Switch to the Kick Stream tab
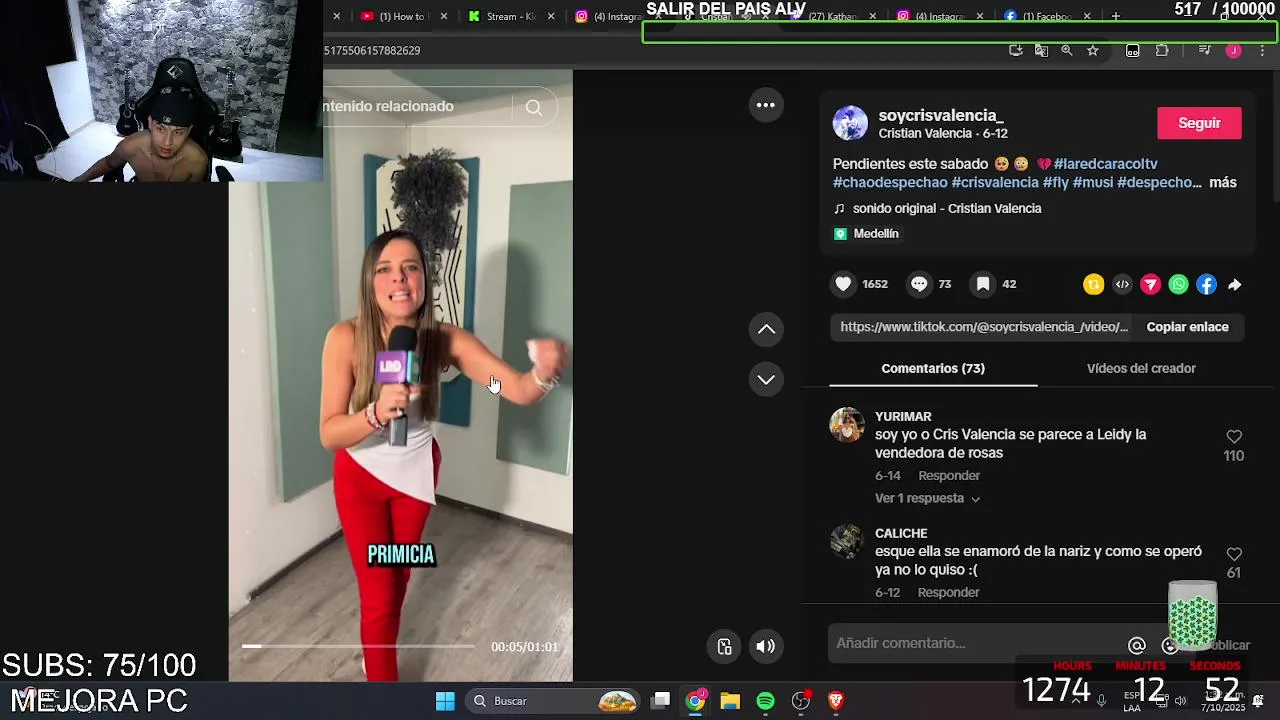Viewport: 1280px width, 720px height. [511, 16]
